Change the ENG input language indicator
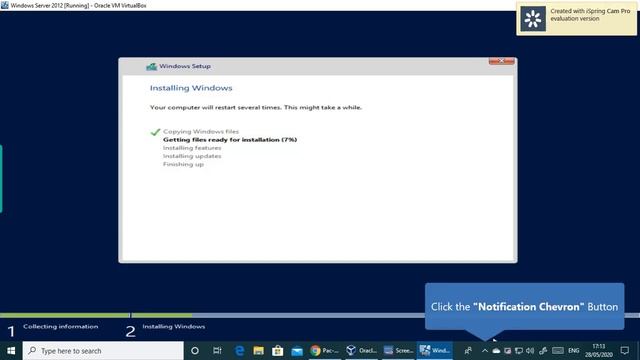This screenshot has width=640, height=360. [x=573, y=351]
